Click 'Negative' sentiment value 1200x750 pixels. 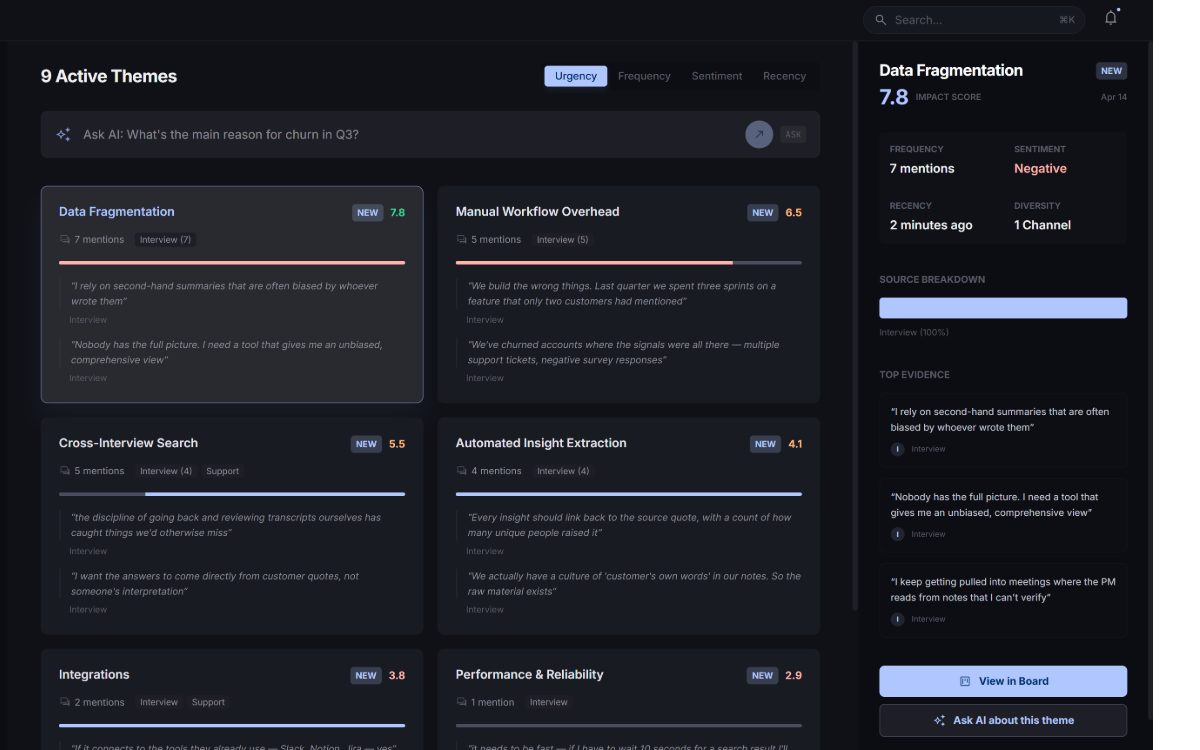[x=1040, y=169]
